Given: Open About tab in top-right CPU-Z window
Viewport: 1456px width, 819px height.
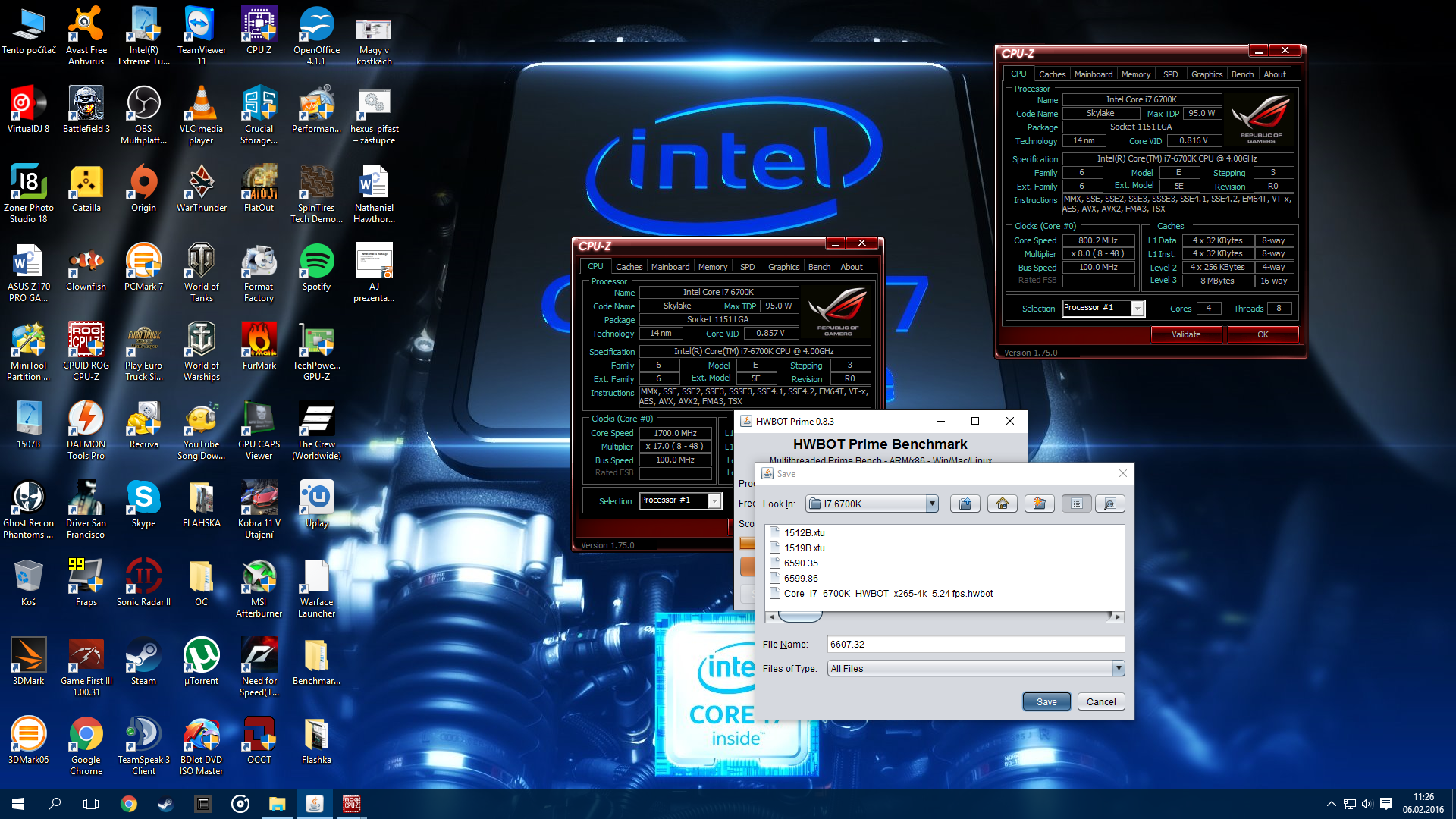Looking at the screenshot, I should click(x=1275, y=74).
